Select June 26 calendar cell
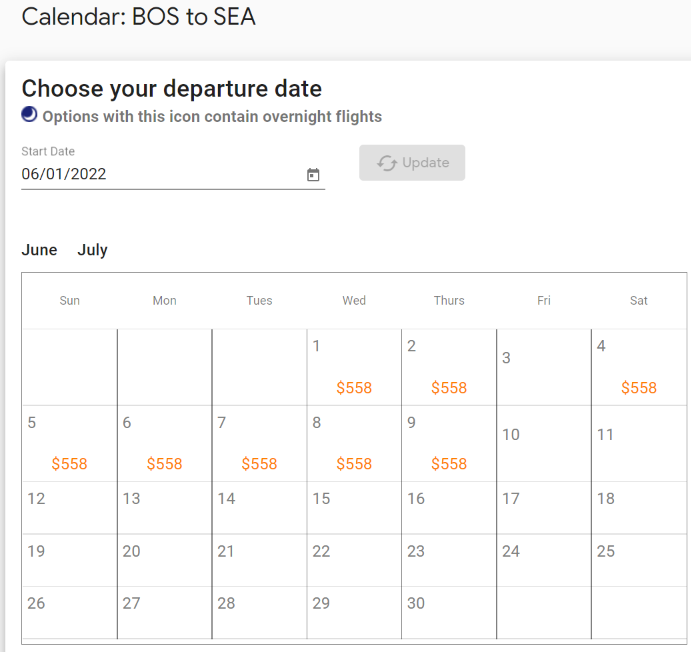This screenshot has height=652, width=691. coord(70,612)
